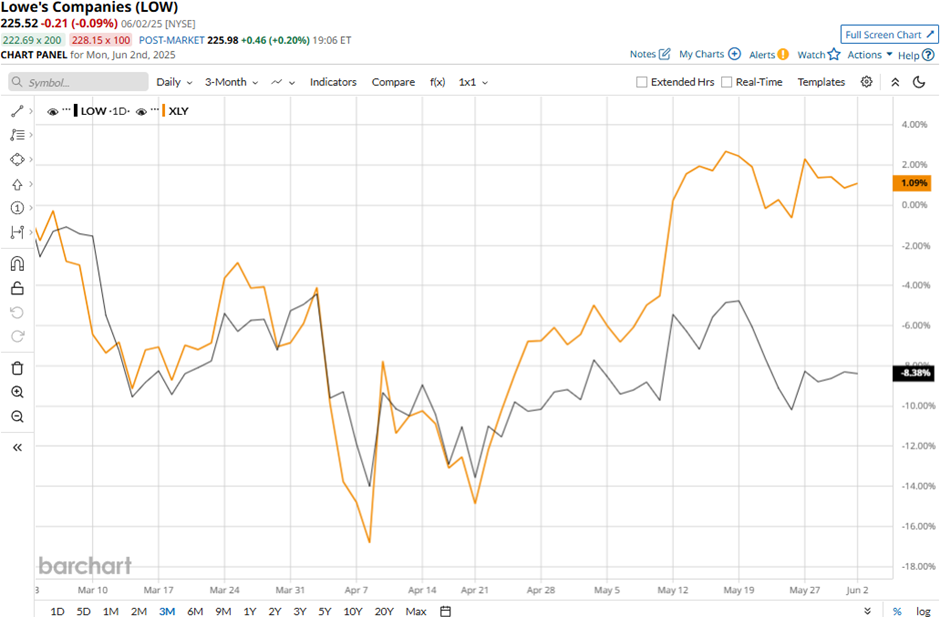Select the 6M time range
The width and height of the screenshot is (940, 617).
(x=195, y=611)
